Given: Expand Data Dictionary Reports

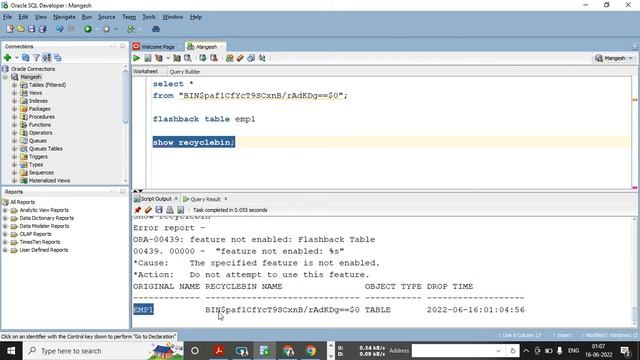Looking at the screenshot, I should pyautogui.click(x=5, y=218).
